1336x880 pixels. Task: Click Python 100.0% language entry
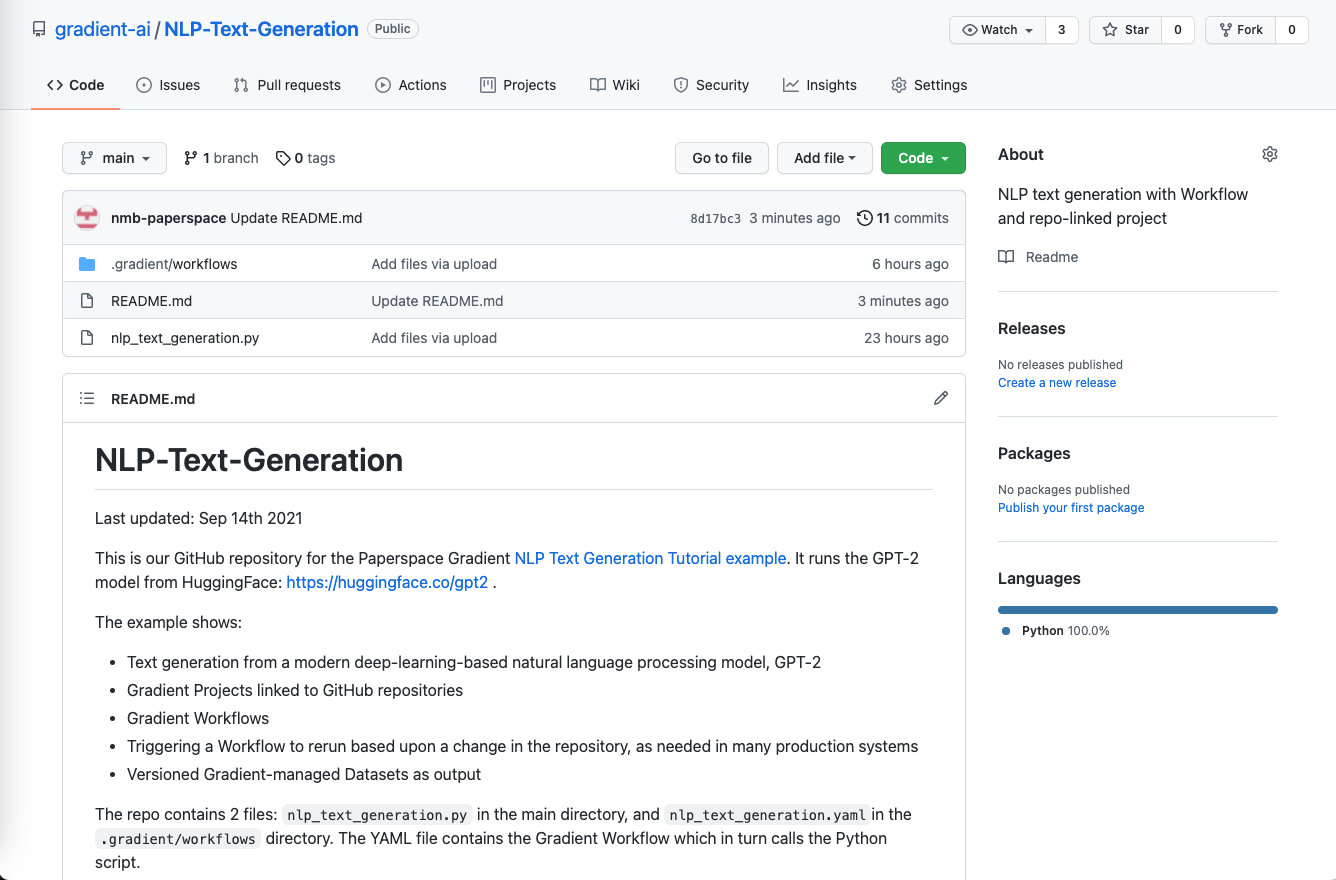tap(1056, 631)
